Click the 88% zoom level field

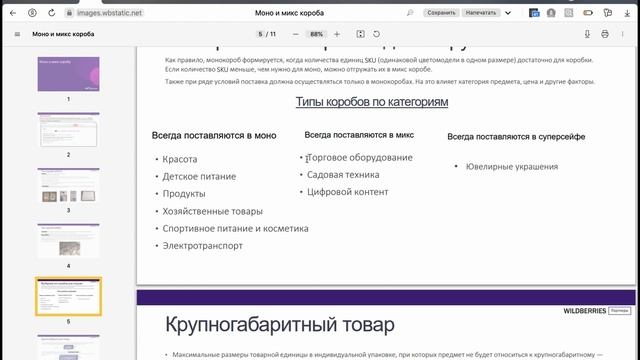[316, 34]
